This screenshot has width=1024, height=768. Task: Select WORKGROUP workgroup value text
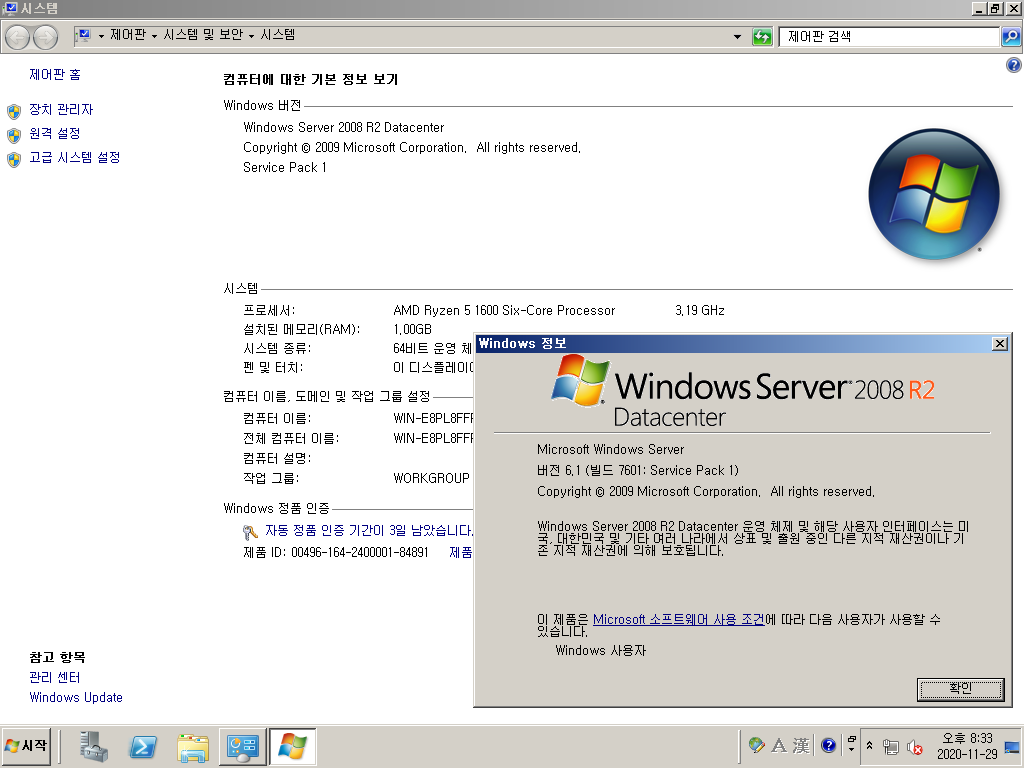[431, 478]
